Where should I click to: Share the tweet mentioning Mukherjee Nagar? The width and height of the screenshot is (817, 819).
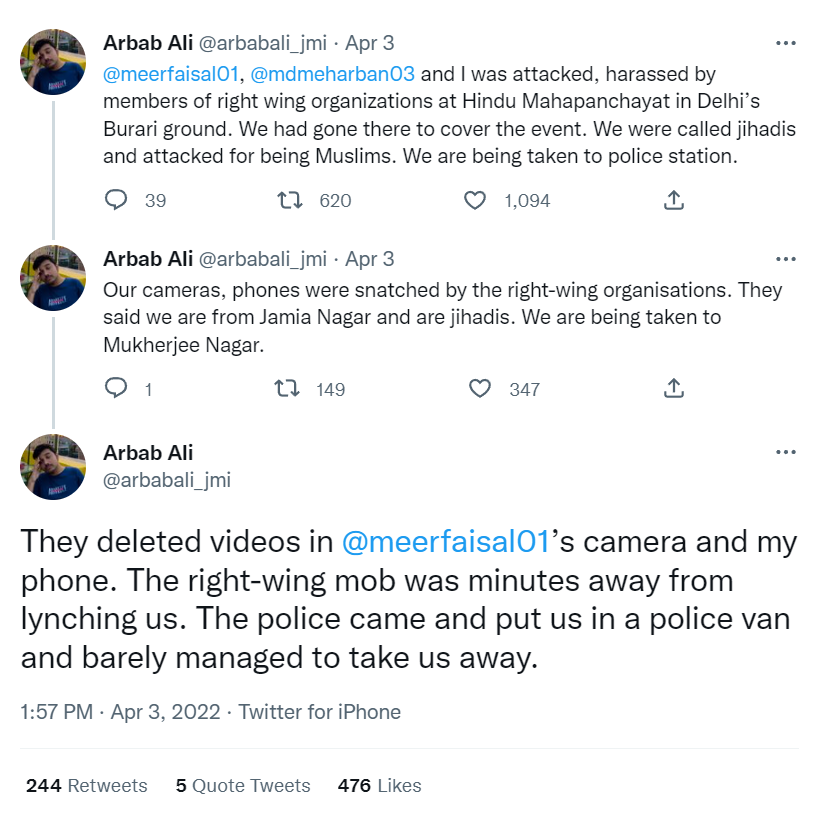tap(674, 388)
